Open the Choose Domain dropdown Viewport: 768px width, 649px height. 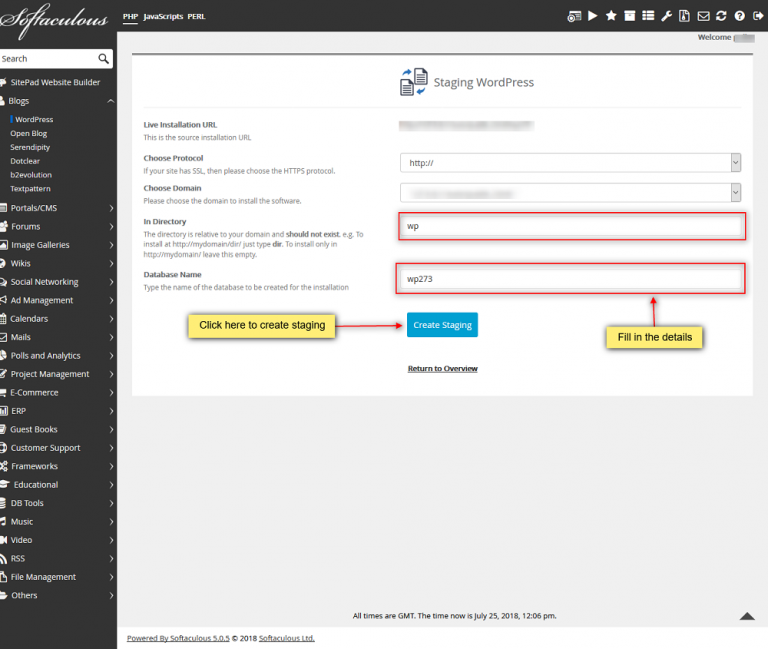click(x=570, y=193)
